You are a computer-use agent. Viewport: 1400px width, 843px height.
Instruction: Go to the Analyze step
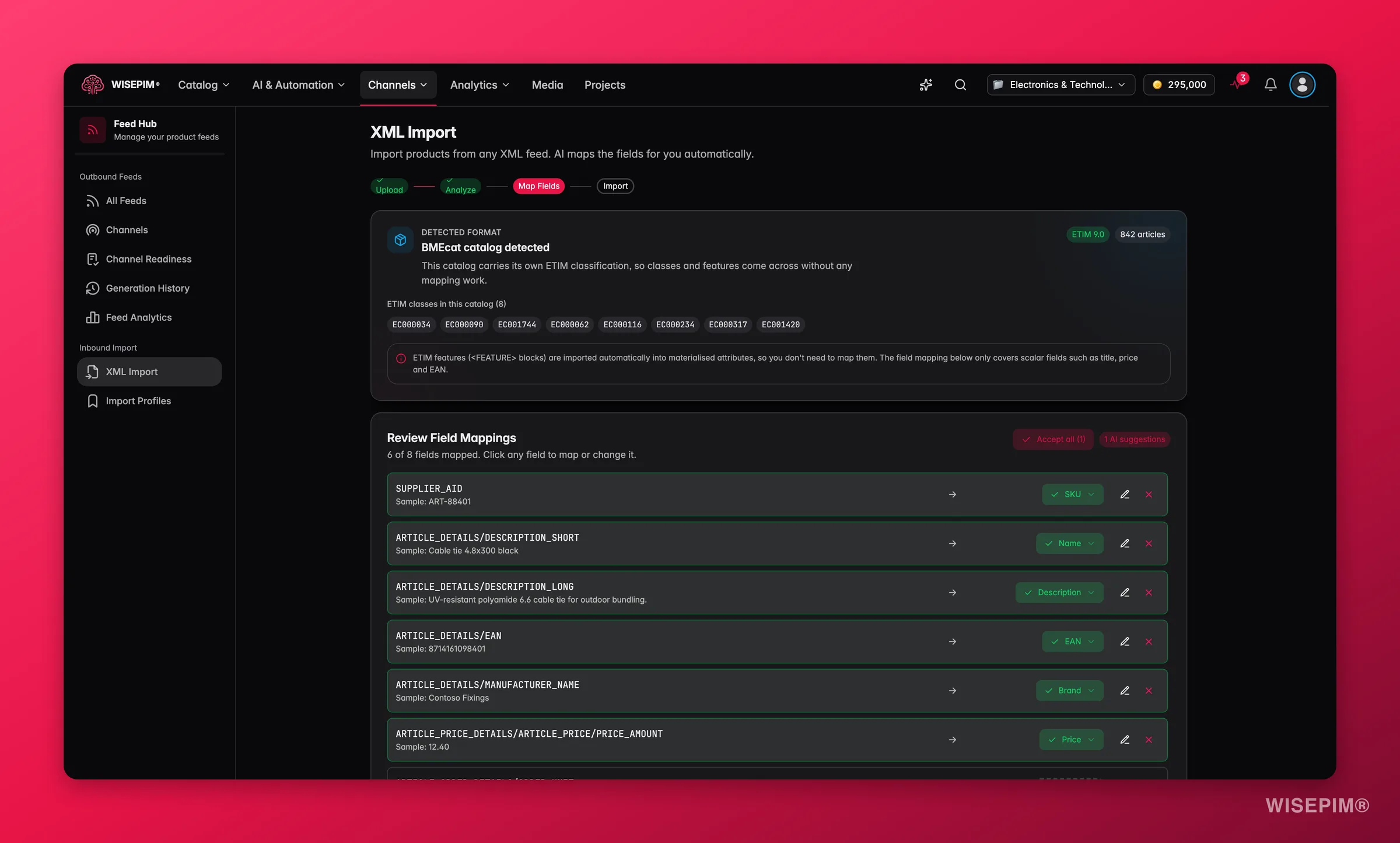(x=460, y=186)
